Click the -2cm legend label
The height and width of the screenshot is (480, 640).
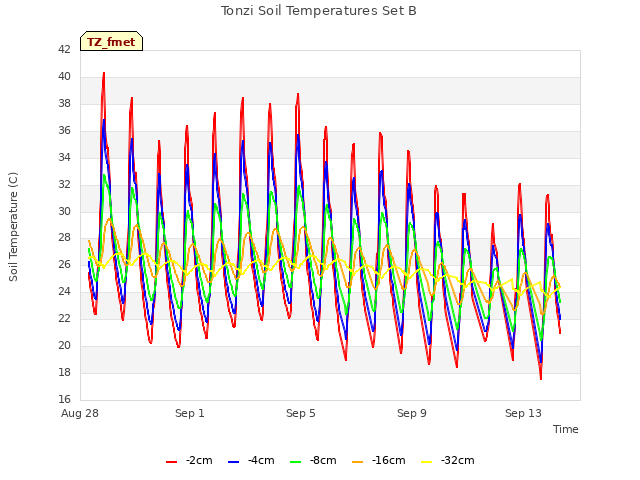[199, 460]
